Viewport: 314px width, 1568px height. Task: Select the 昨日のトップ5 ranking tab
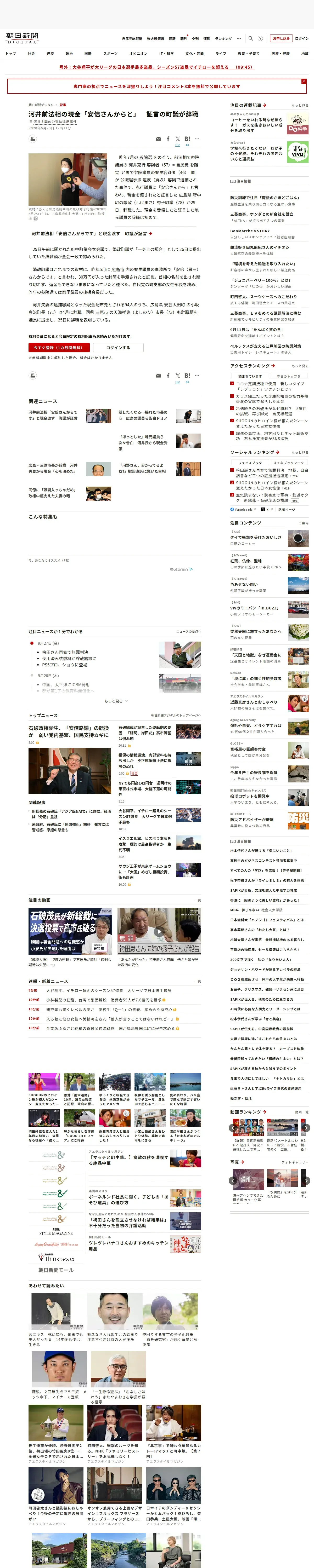[288, 376]
